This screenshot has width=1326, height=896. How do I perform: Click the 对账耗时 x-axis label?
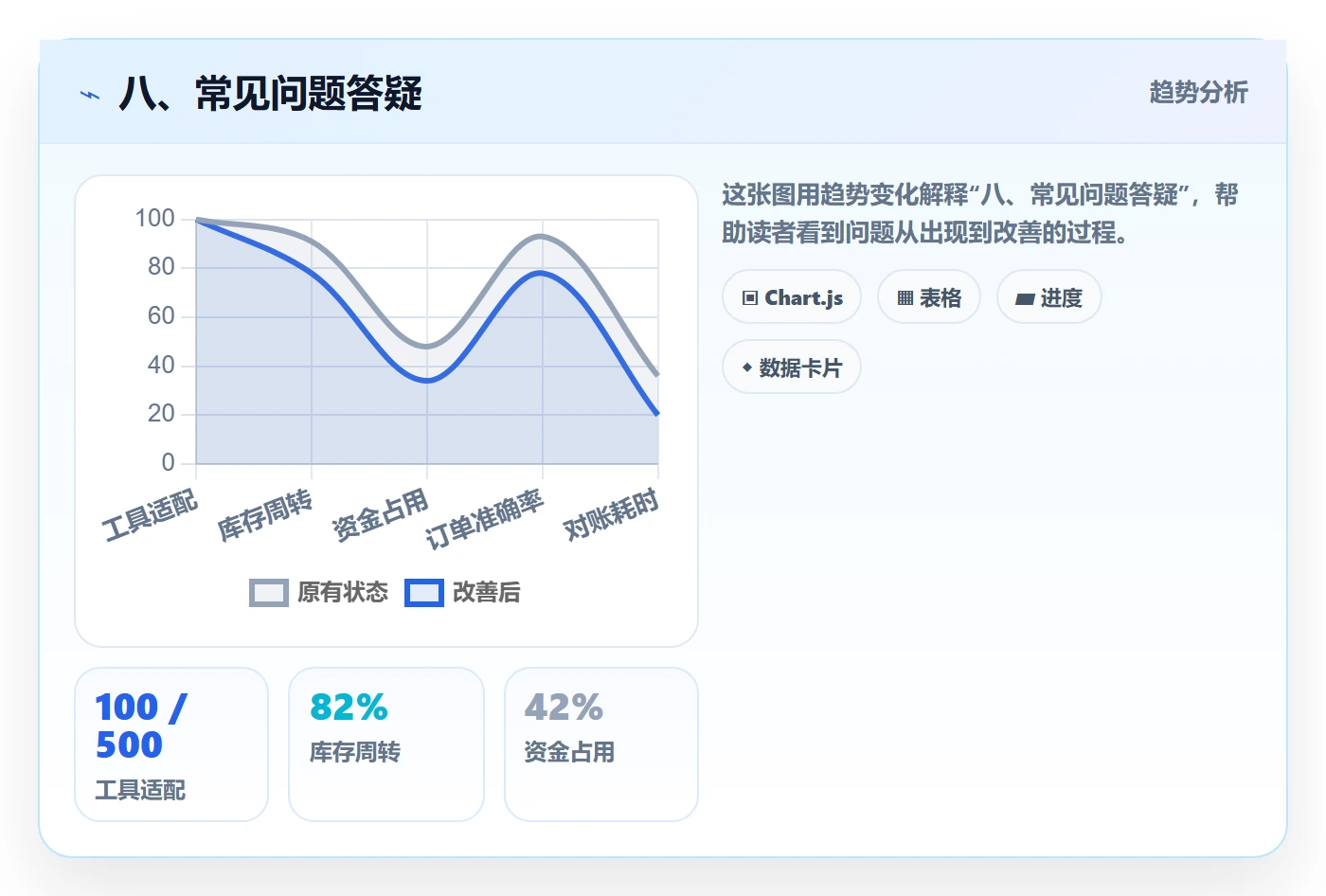(611, 515)
